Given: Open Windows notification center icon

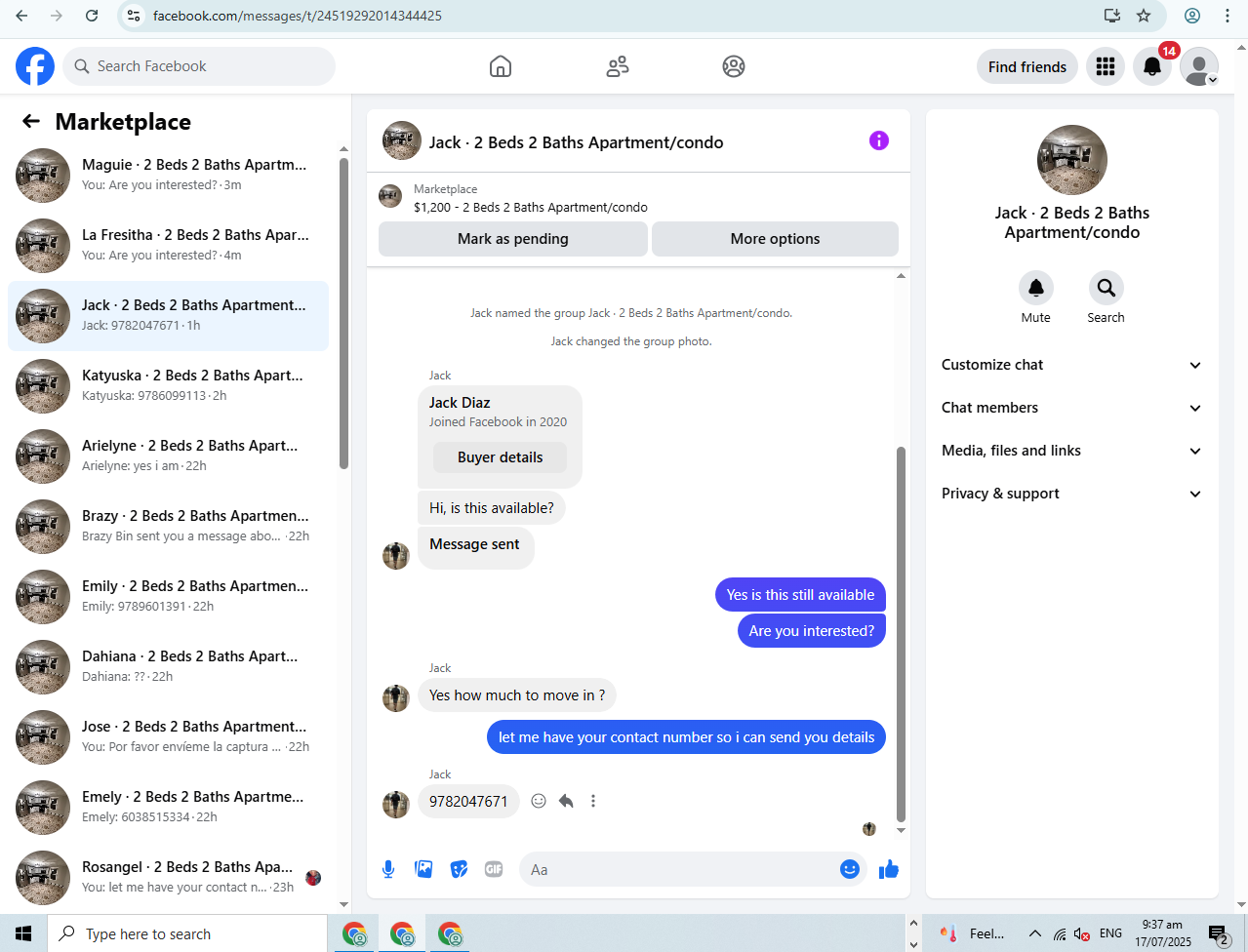Looking at the screenshot, I should [x=1219, y=934].
